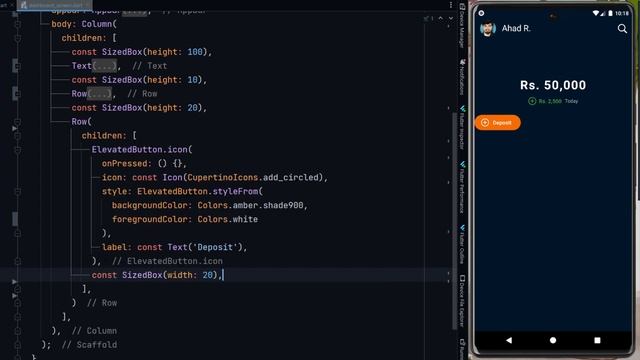Collapse the style: ElevatedButton.styleFrom( fold marker
The width and height of the screenshot is (640, 360).
[x=18, y=191]
